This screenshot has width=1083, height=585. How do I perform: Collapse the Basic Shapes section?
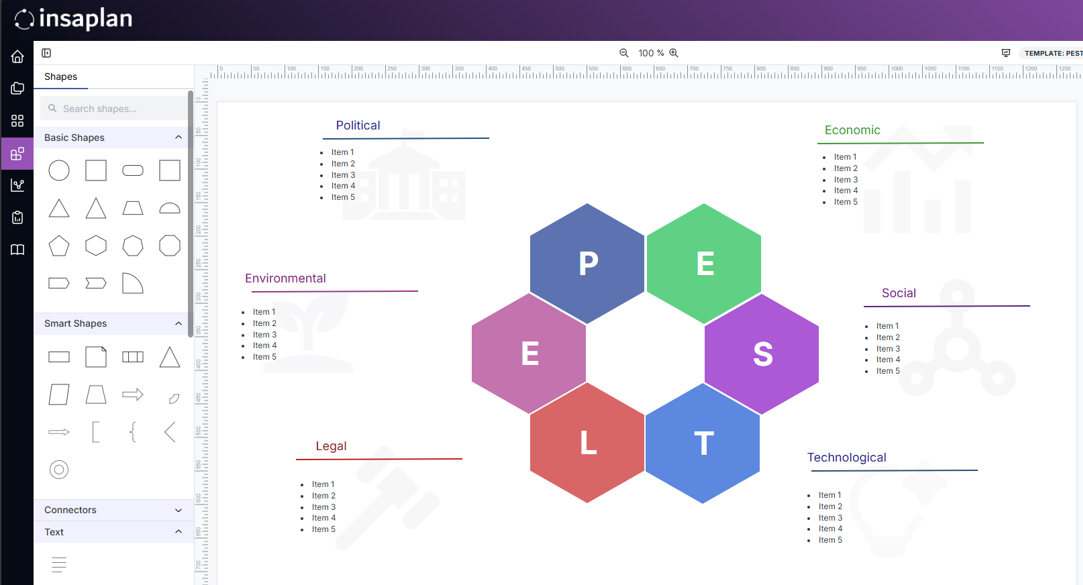click(178, 137)
